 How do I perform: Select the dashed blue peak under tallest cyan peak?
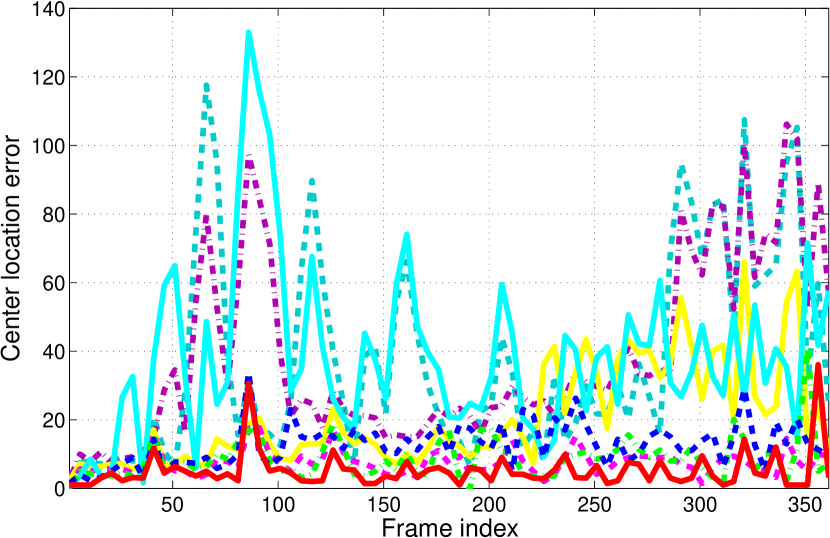pos(249,380)
